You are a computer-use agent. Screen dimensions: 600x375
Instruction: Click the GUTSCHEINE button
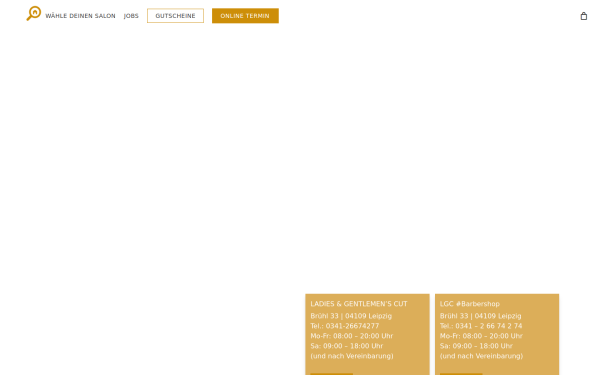pyautogui.click(x=175, y=16)
